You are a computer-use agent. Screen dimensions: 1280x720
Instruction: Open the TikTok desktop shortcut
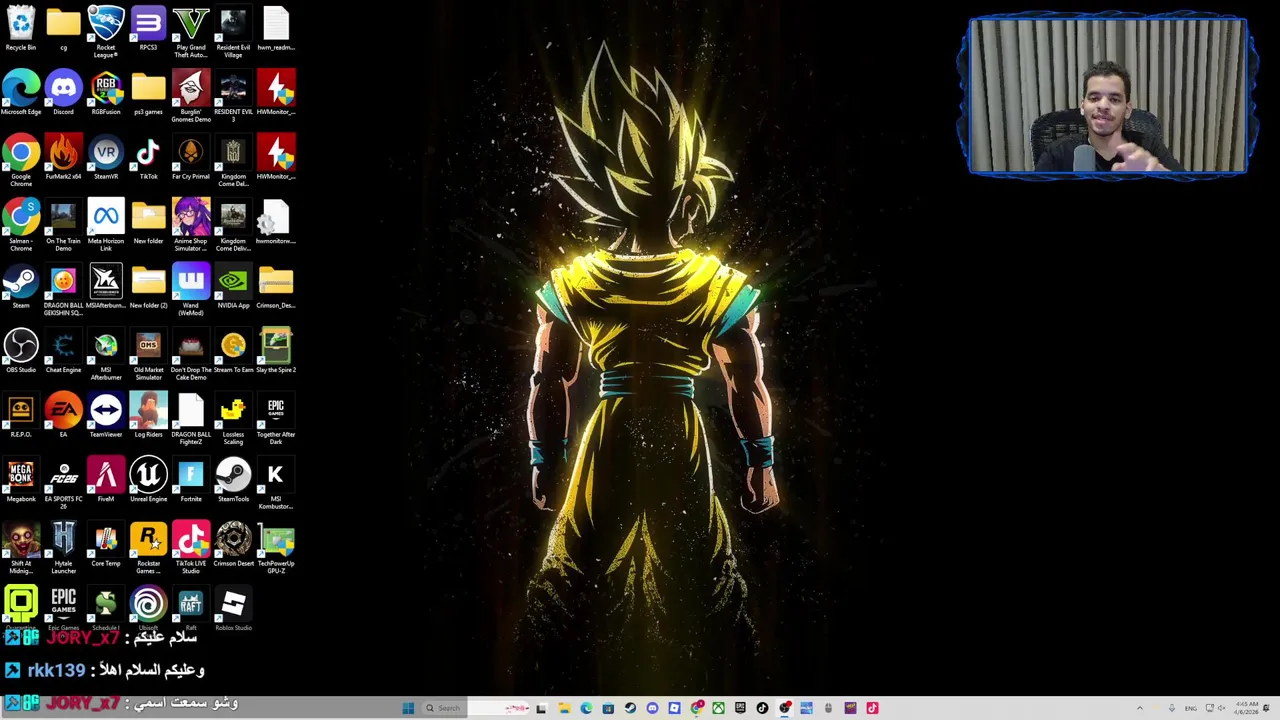point(148,158)
